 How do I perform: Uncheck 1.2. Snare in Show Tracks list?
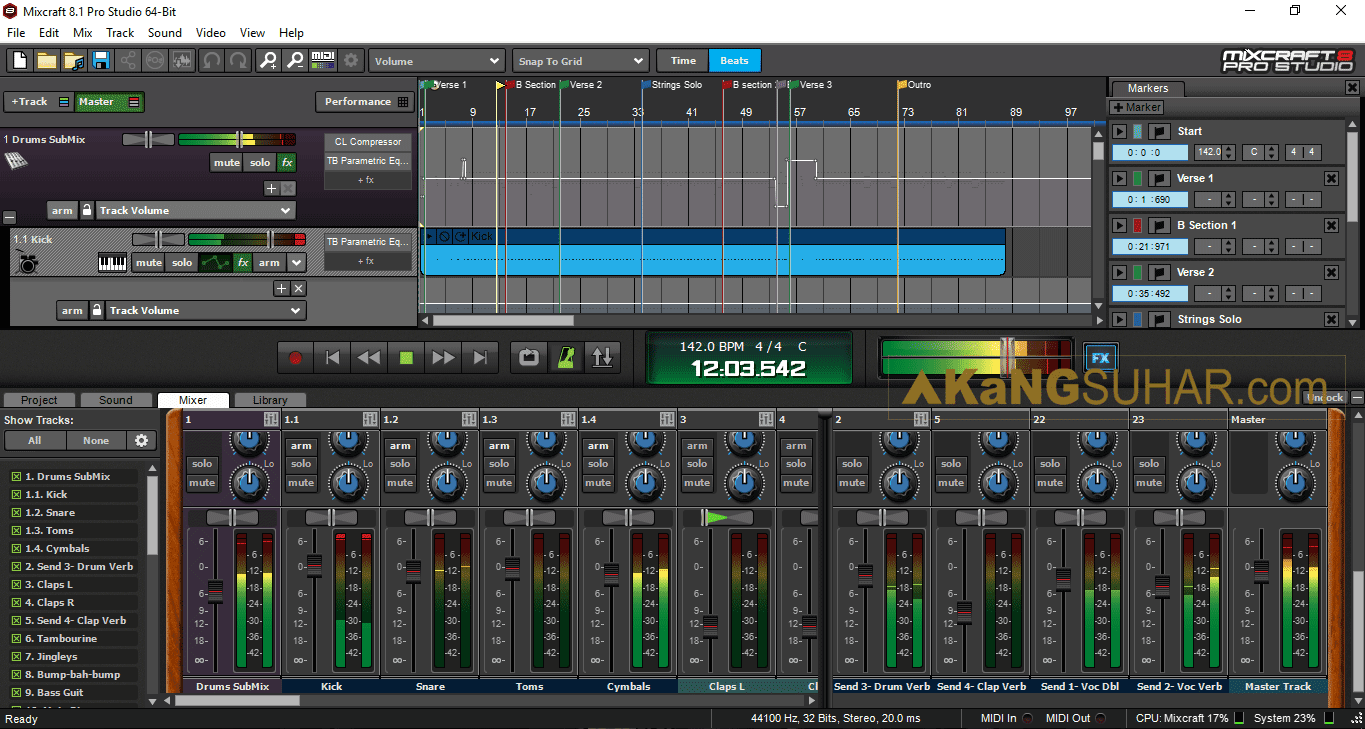[x=16, y=512]
